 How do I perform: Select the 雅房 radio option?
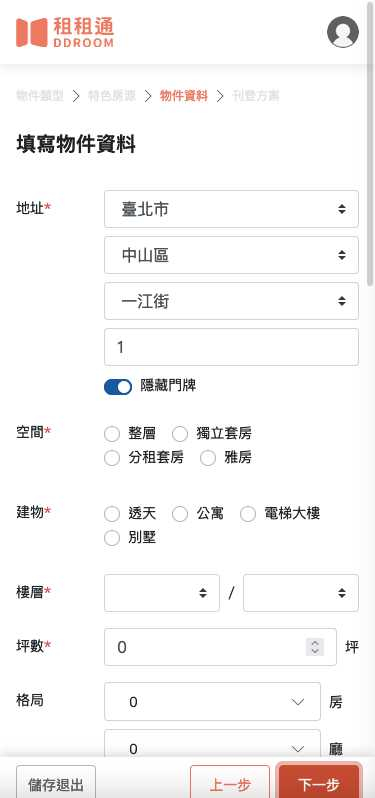[x=208, y=458]
